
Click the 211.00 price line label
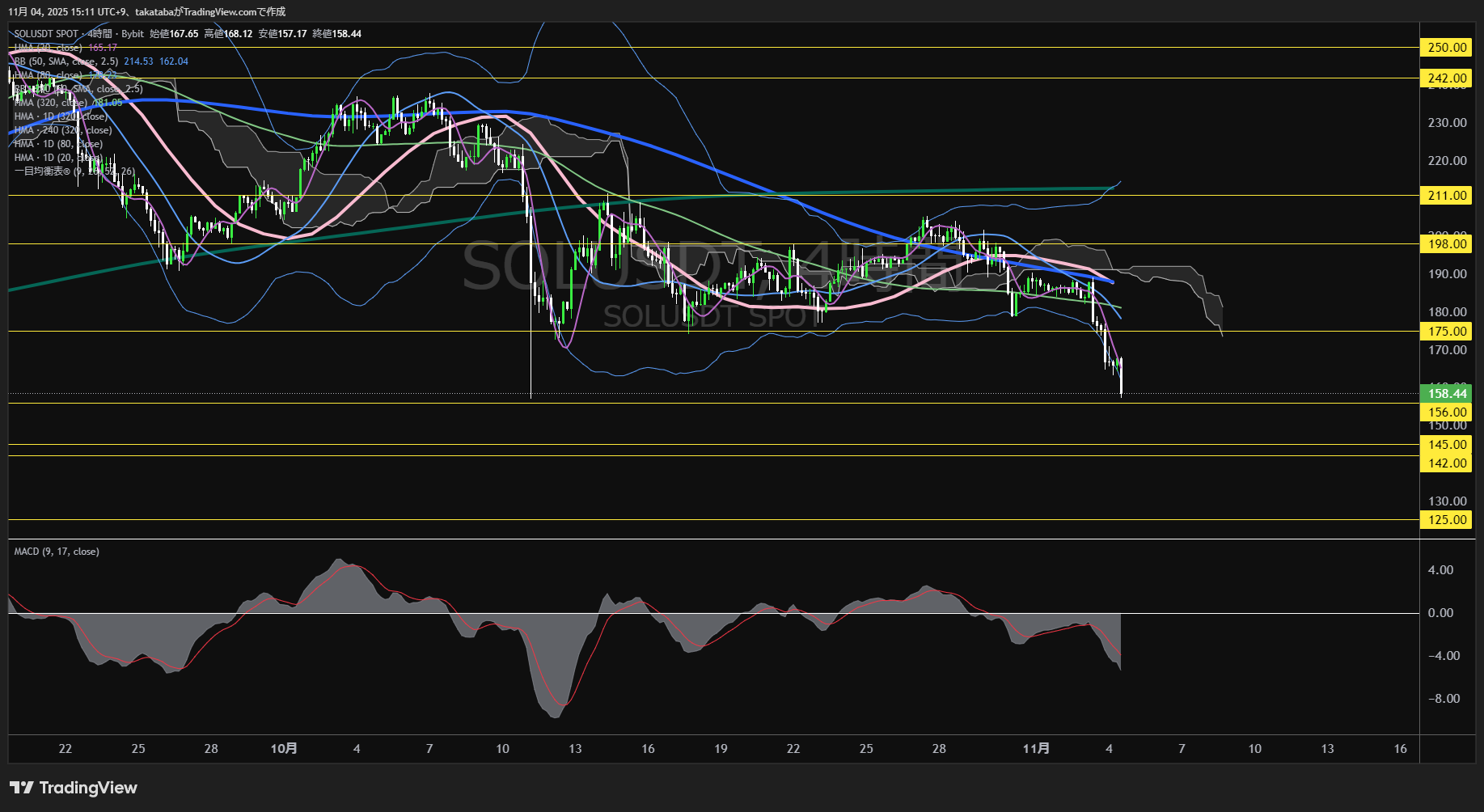click(1447, 196)
